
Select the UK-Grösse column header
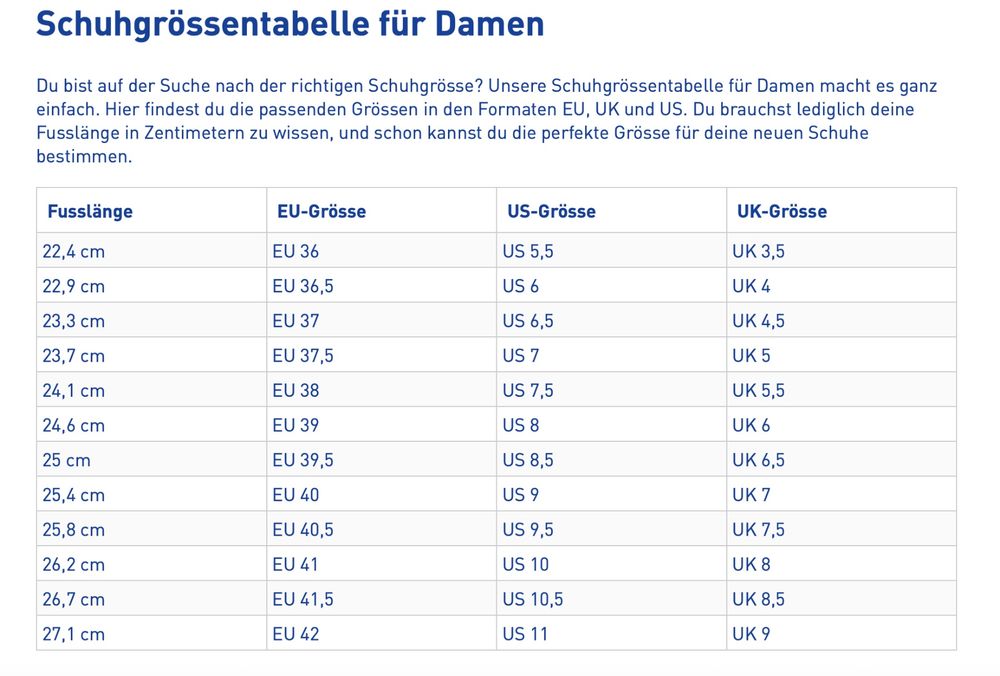point(842,210)
